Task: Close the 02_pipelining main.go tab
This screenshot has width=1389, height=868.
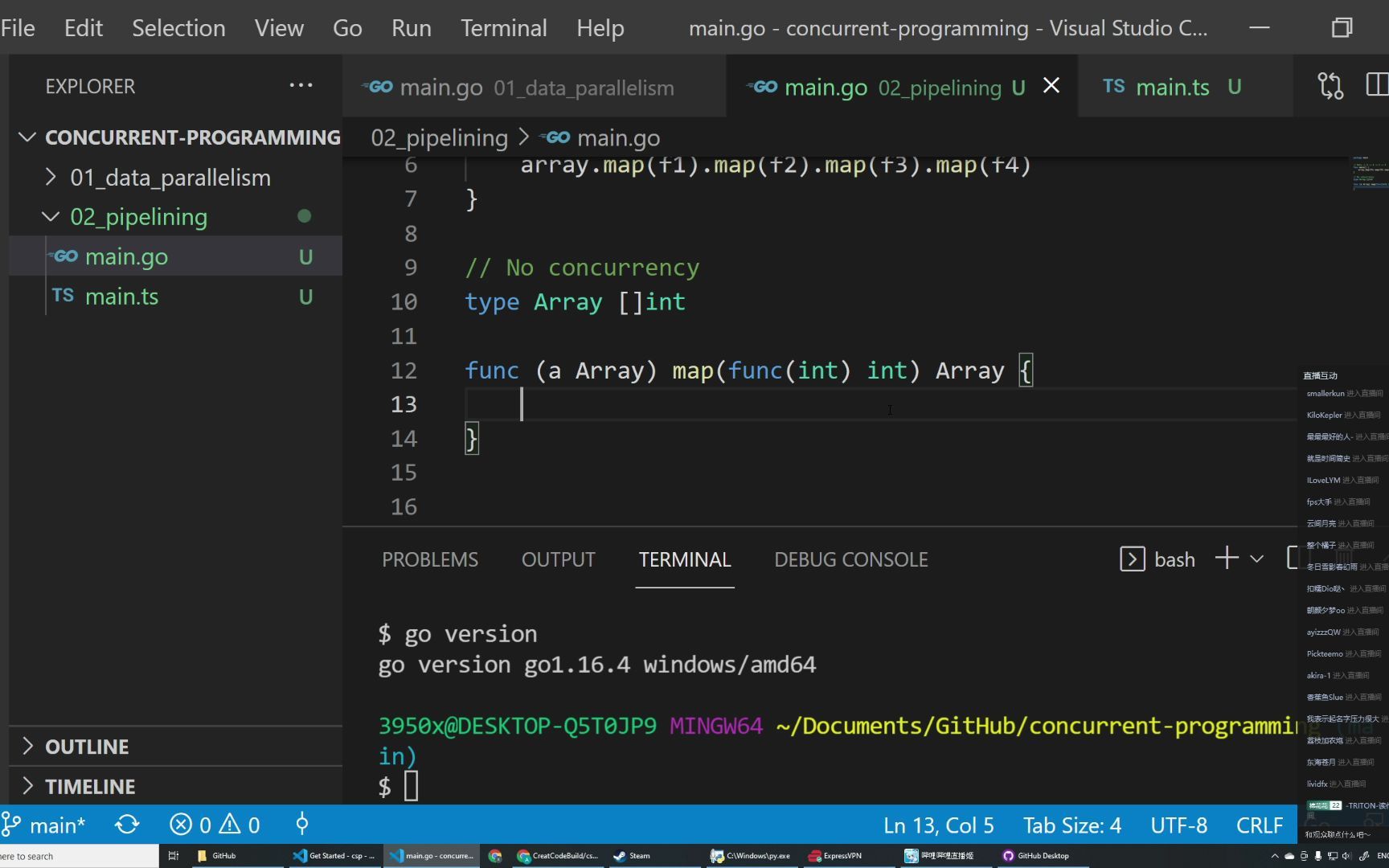Action: [x=1051, y=85]
